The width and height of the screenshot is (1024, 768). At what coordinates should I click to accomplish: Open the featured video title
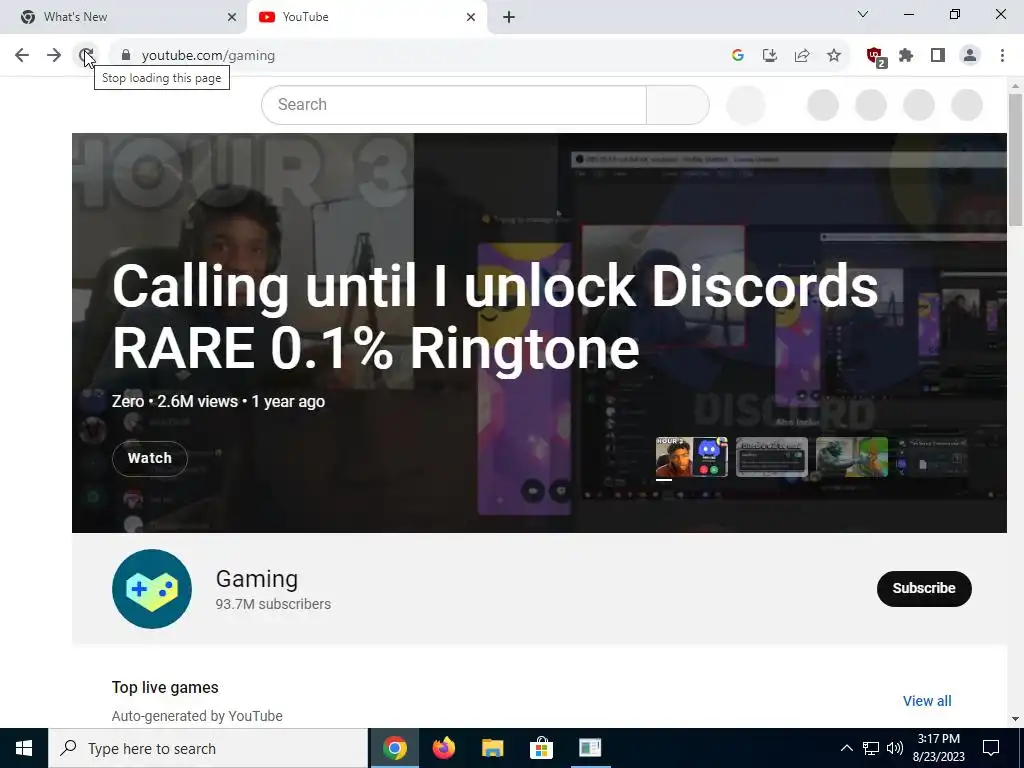495,317
